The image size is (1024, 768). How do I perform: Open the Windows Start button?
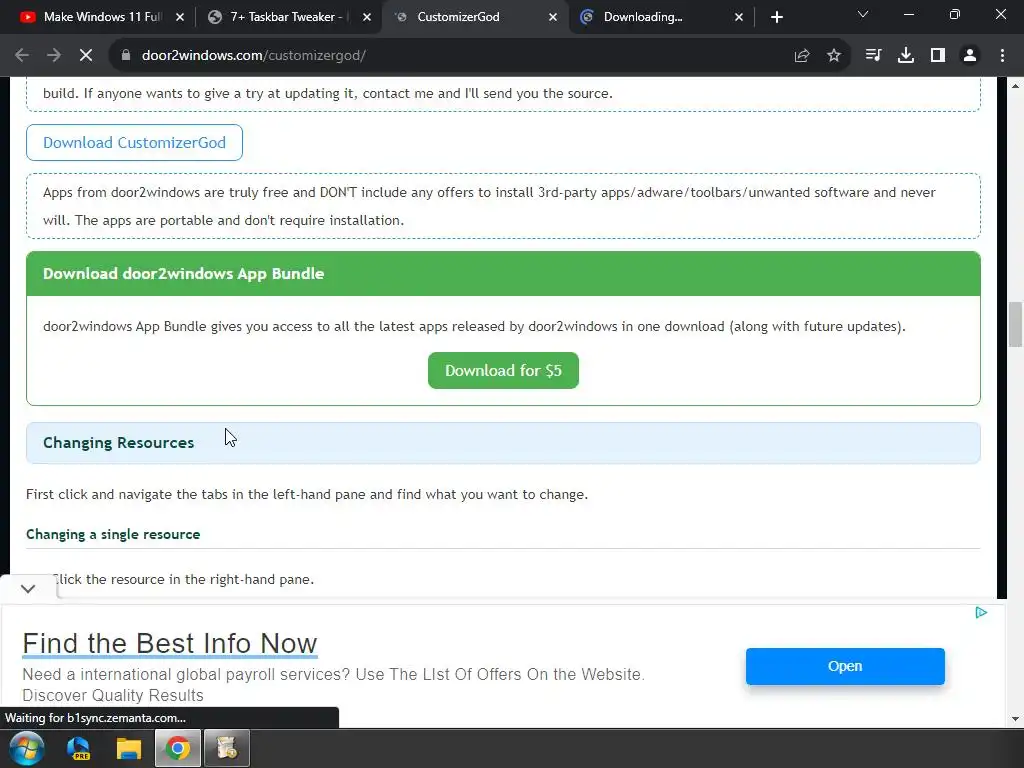27,748
